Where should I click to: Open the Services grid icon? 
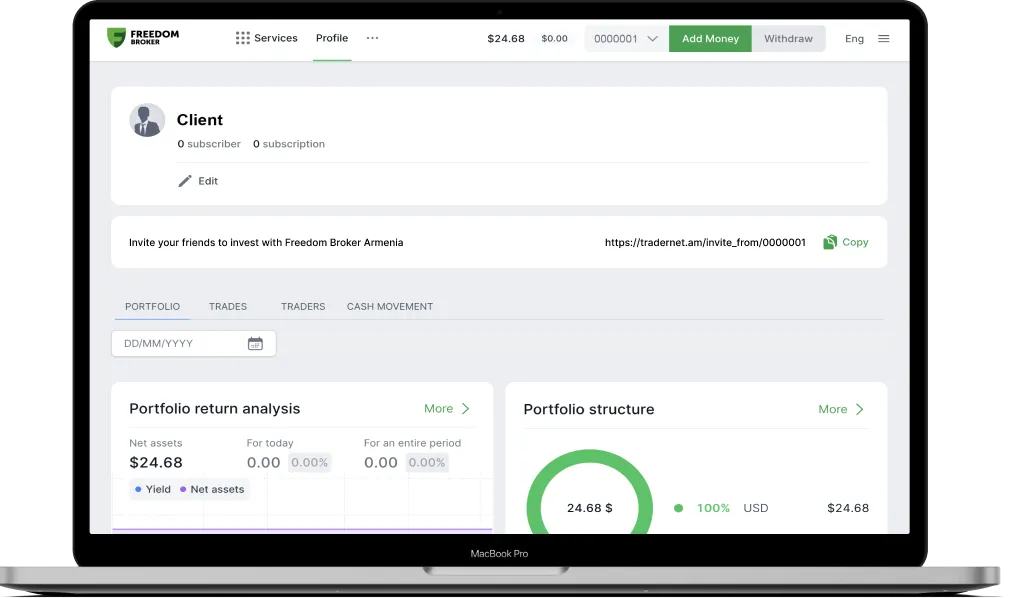click(x=243, y=38)
